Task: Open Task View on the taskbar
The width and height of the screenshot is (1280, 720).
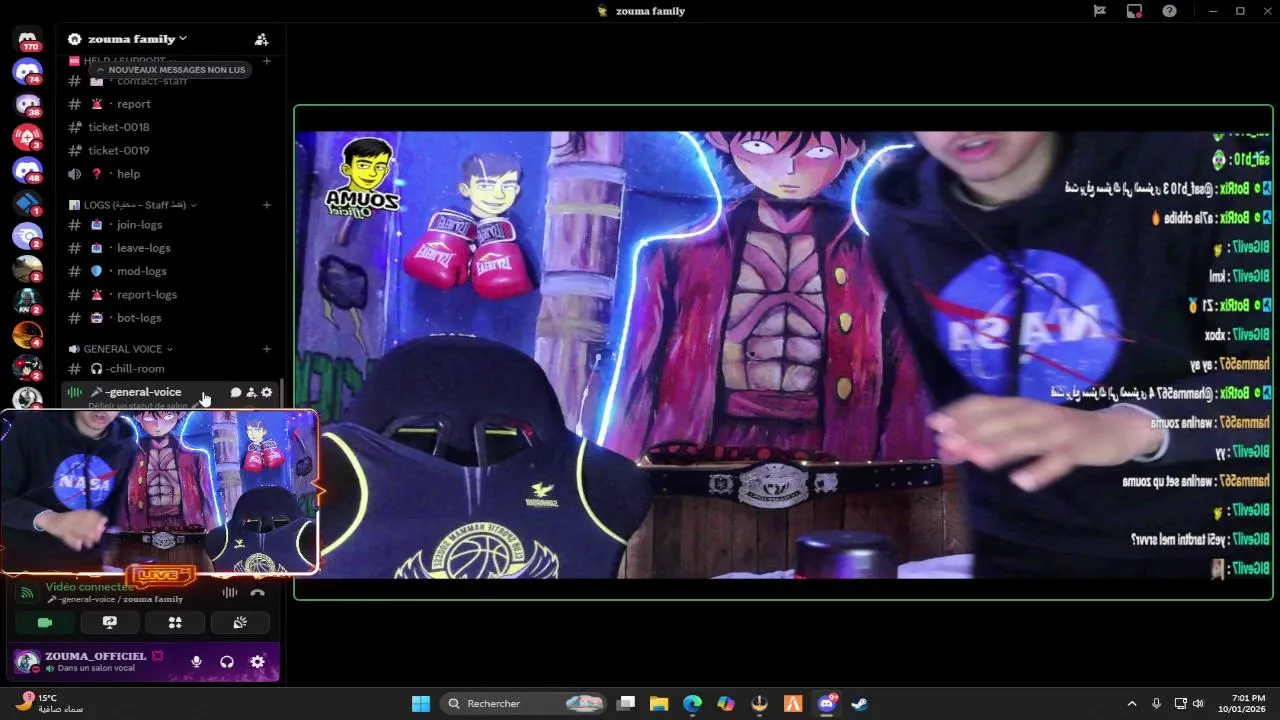Action: [626, 703]
